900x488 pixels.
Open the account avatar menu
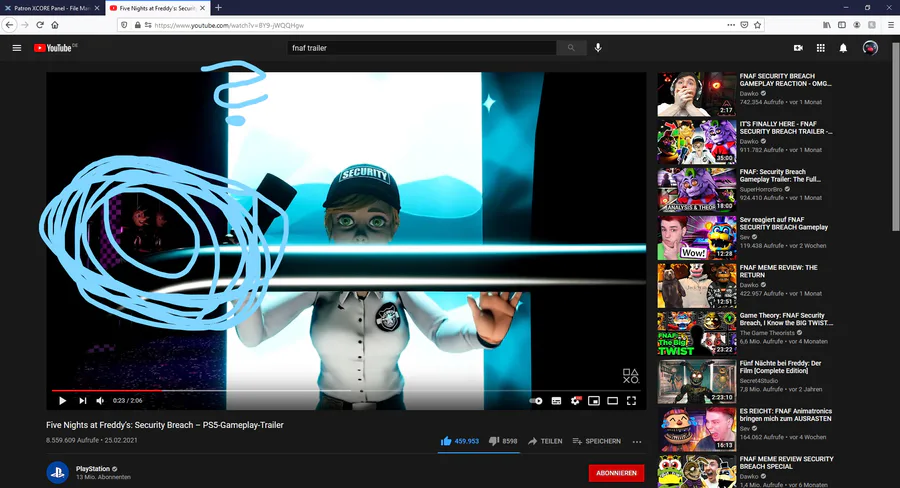870,48
